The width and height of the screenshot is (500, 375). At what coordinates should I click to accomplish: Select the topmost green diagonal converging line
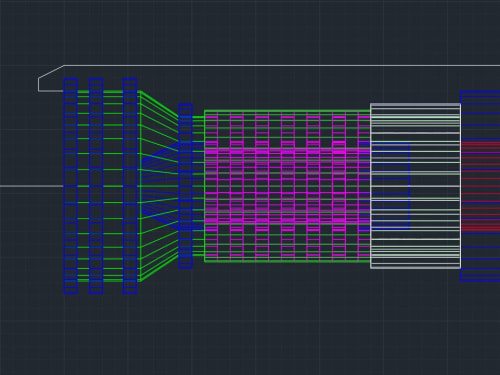pyautogui.click(x=159, y=104)
